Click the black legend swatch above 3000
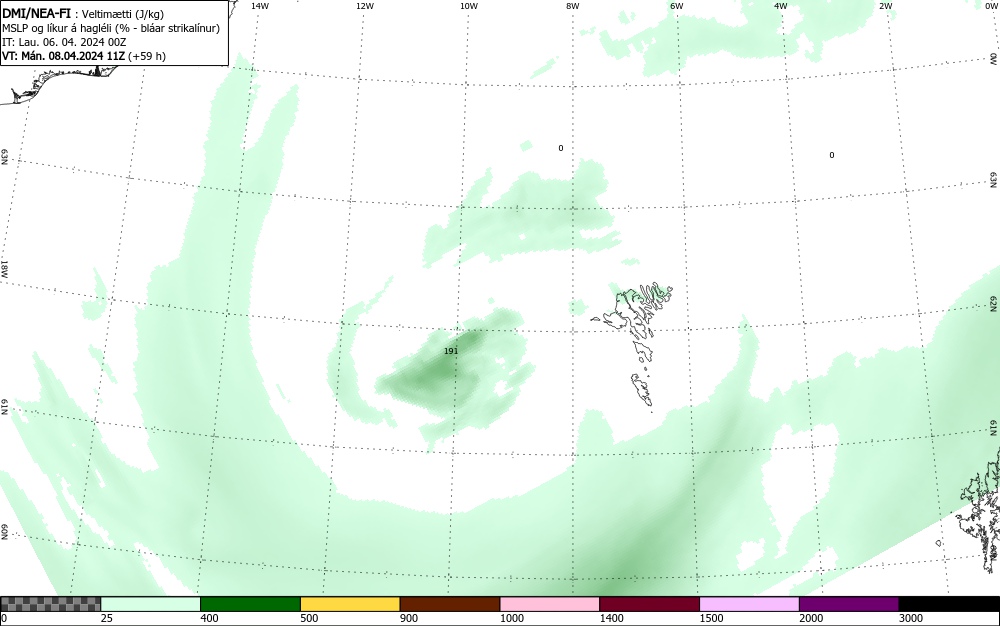 949,604
